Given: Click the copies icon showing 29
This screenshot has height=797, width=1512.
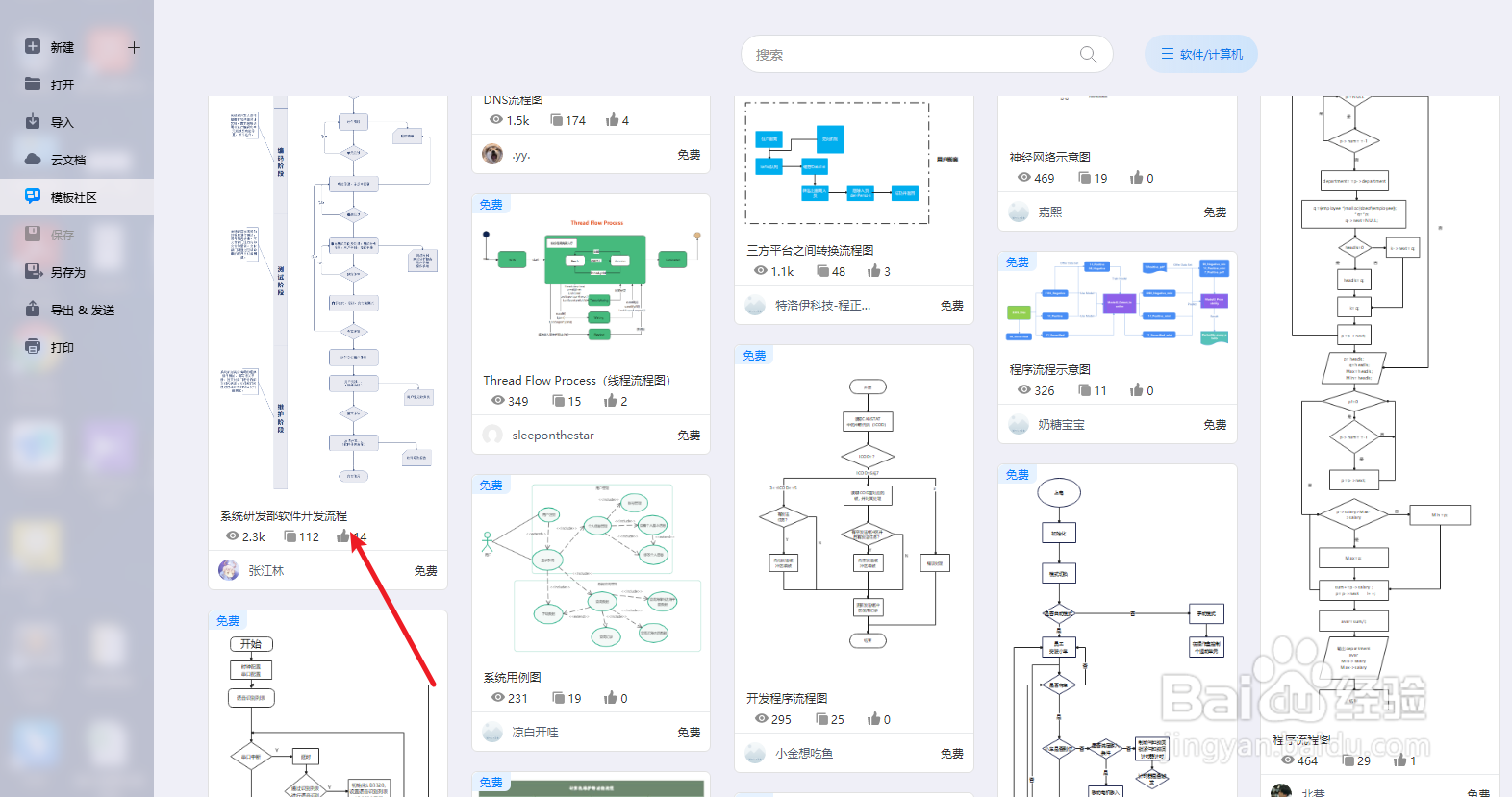Looking at the screenshot, I should click(1348, 760).
